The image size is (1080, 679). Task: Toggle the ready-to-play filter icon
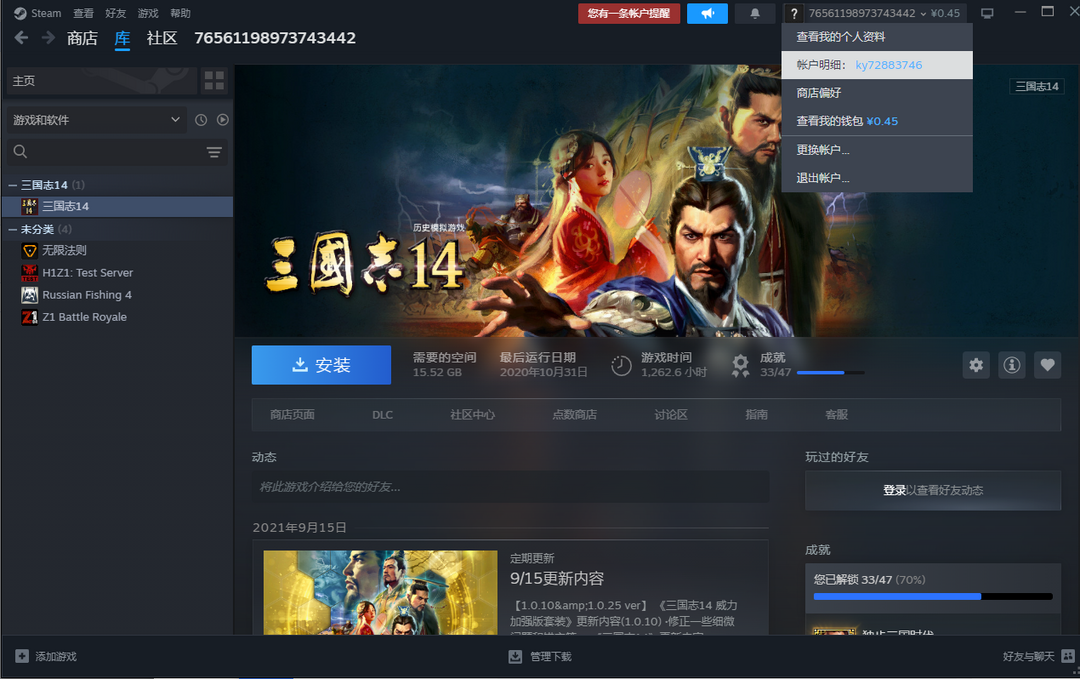coord(223,120)
